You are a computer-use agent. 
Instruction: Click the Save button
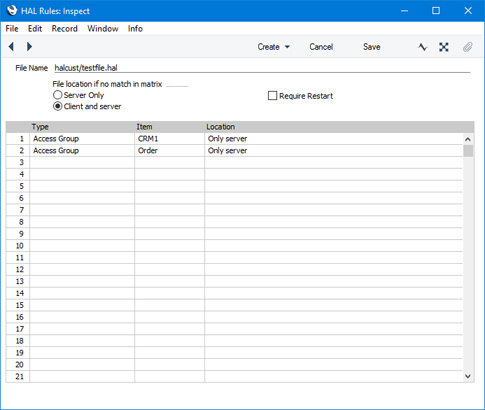click(x=372, y=47)
